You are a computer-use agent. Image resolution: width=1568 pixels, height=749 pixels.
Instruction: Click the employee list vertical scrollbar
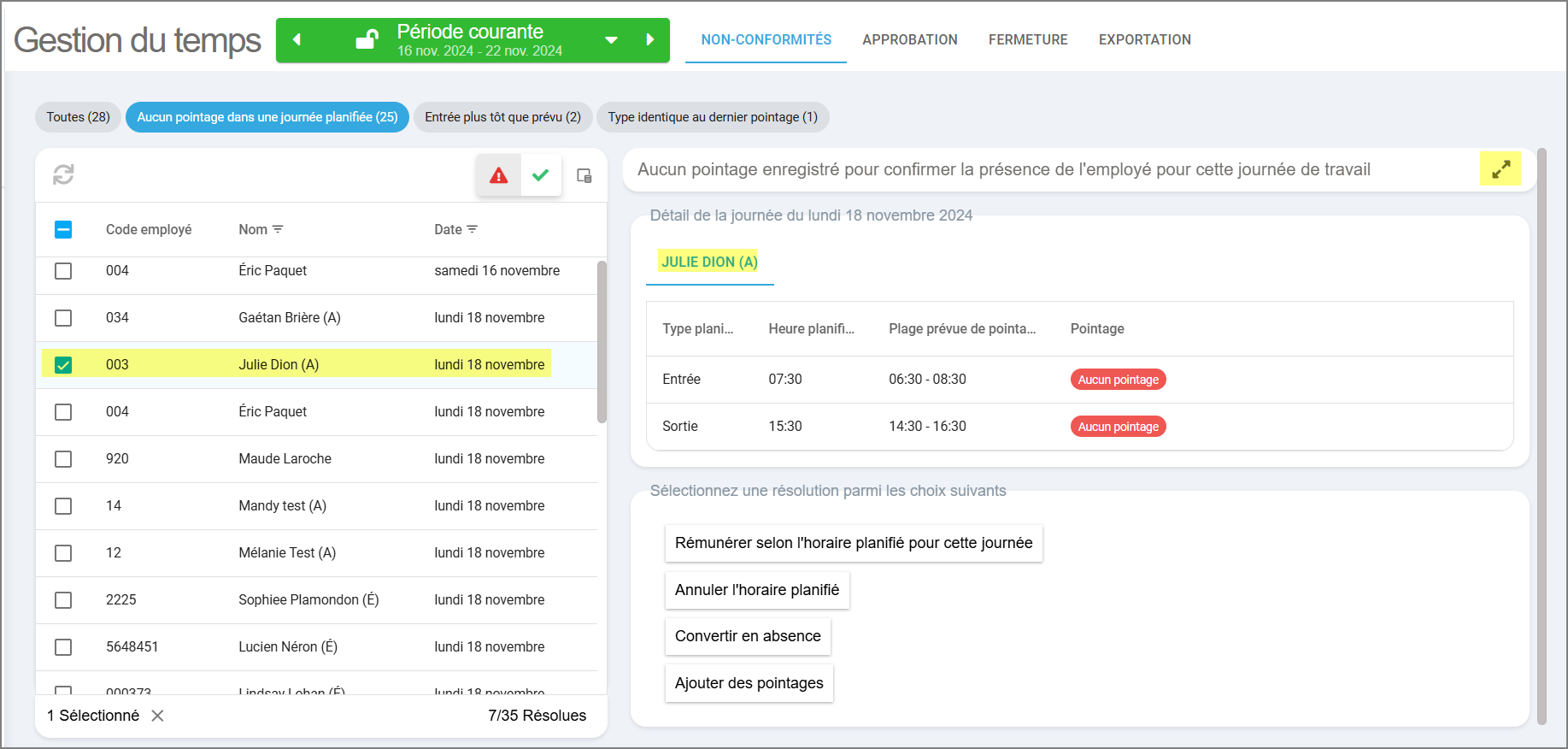(602, 342)
